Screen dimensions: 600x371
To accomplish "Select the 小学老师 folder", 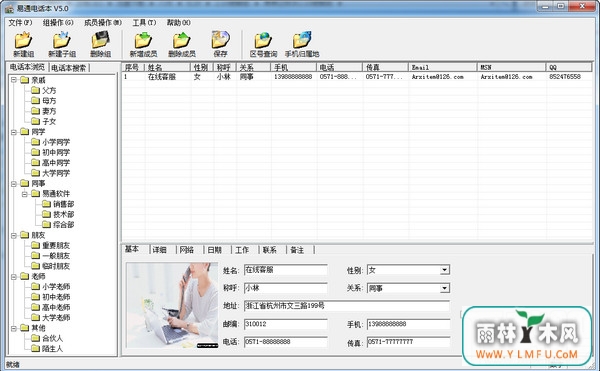I will pyautogui.click(x=51, y=286).
